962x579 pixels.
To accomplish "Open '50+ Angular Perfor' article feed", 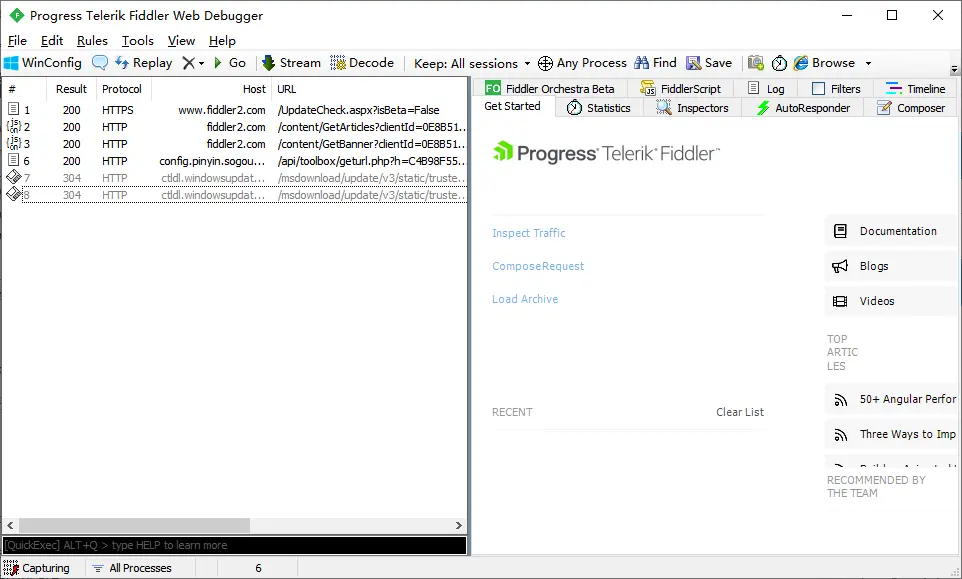I will click(x=890, y=399).
